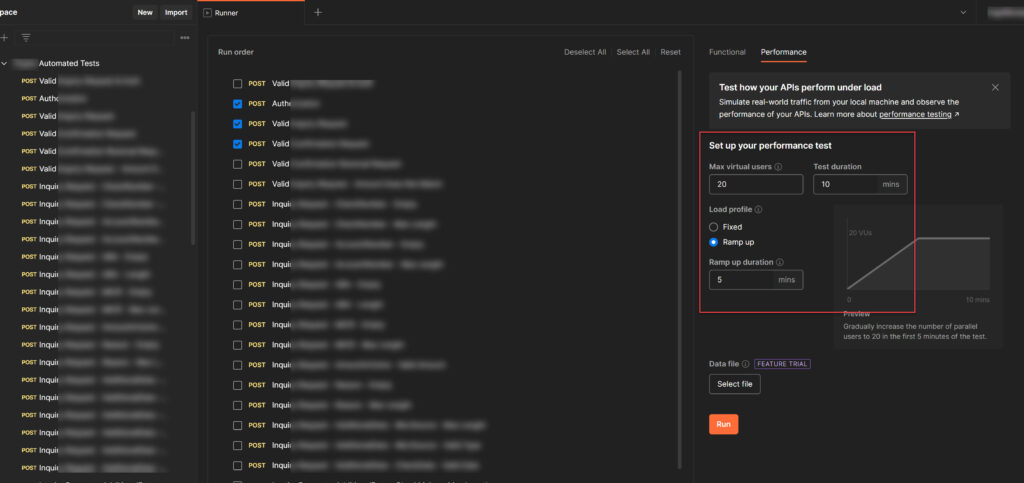This screenshot has width=1024, height=483.
Task: Open the environment dropdown chevron at top right
Action: (964, 12)
